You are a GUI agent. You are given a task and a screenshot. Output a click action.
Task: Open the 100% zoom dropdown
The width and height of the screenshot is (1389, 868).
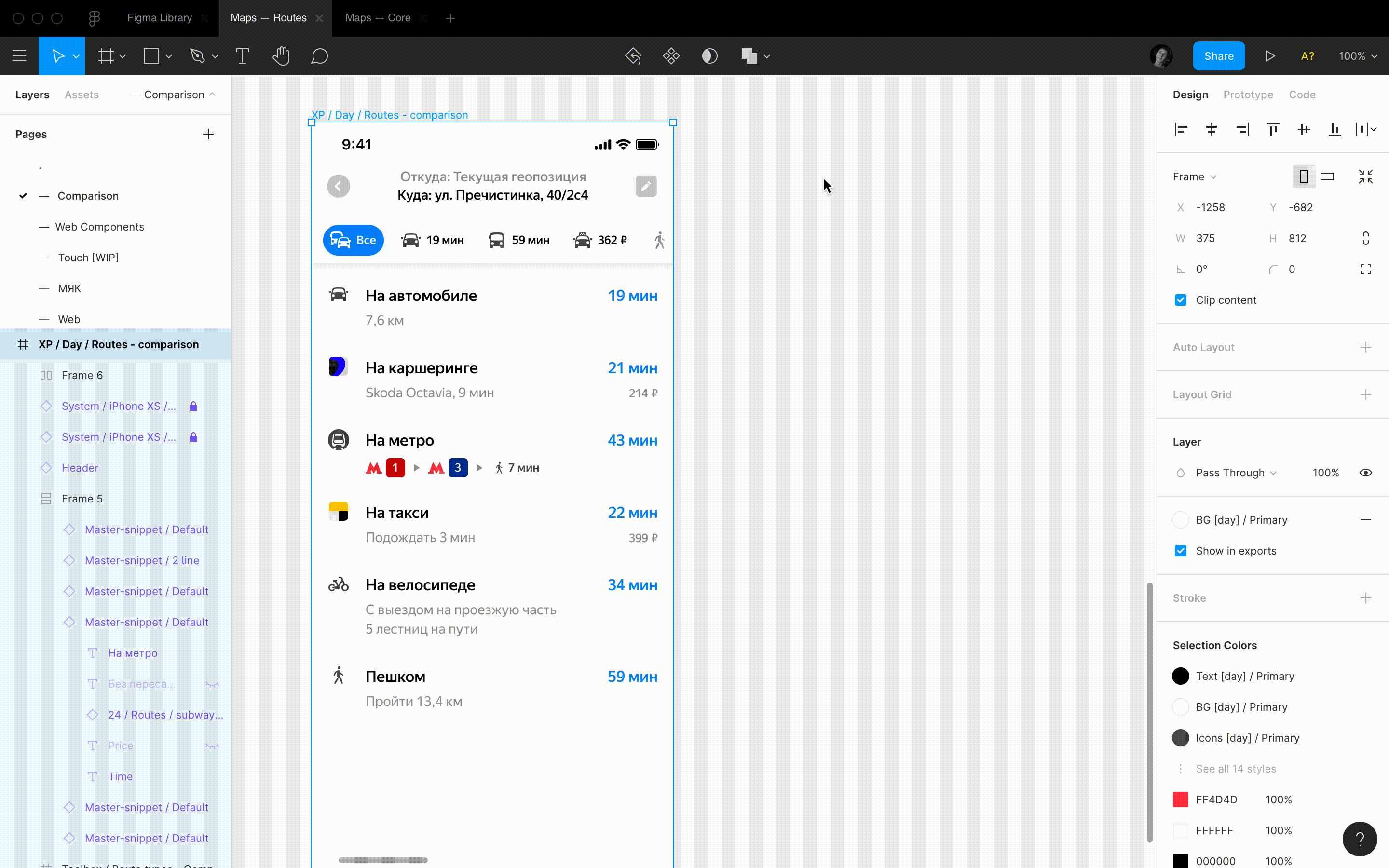pyautogui.click(x=1358, y=55)
